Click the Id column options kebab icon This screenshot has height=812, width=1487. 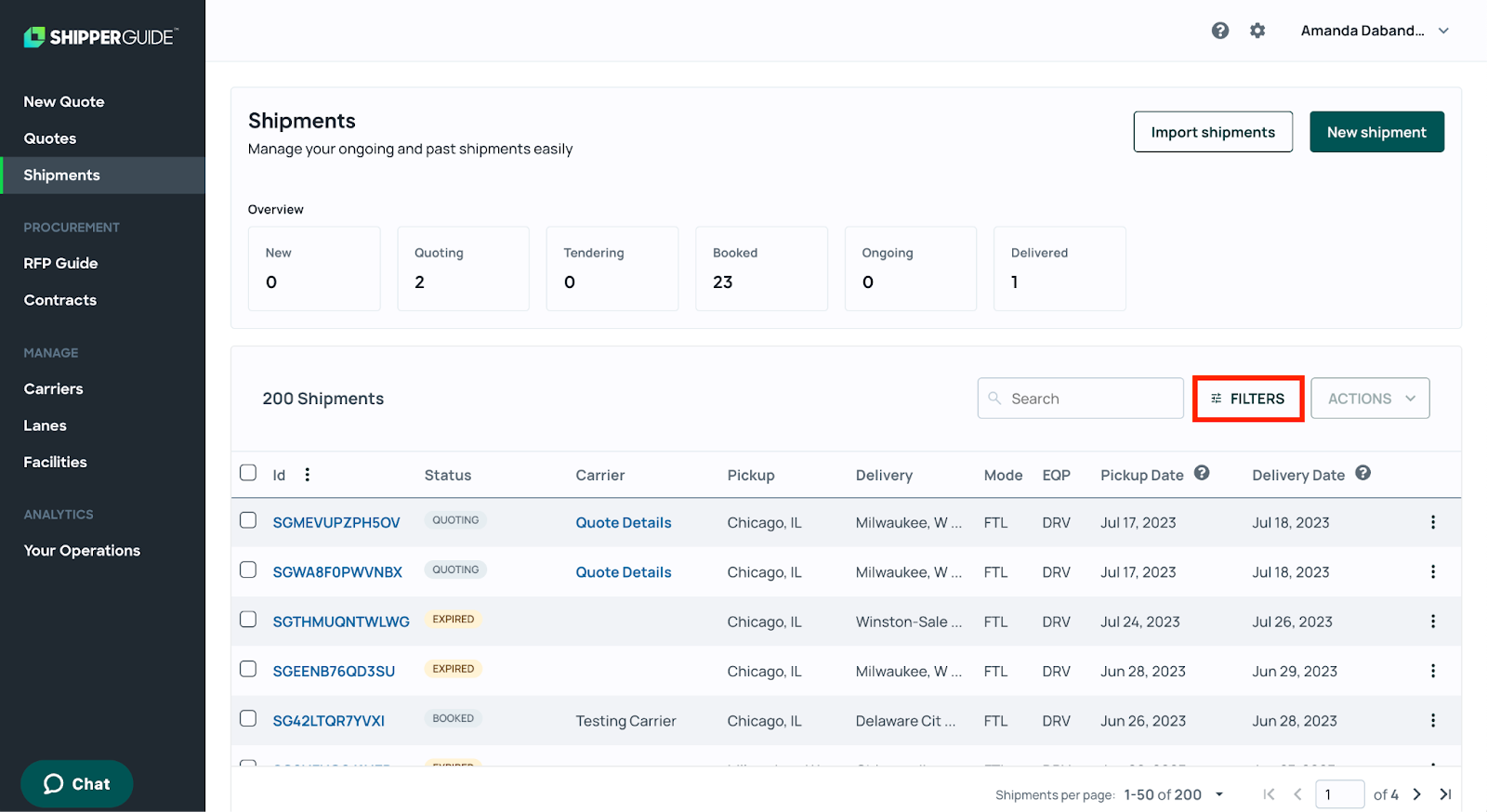(x=307, y=475)
